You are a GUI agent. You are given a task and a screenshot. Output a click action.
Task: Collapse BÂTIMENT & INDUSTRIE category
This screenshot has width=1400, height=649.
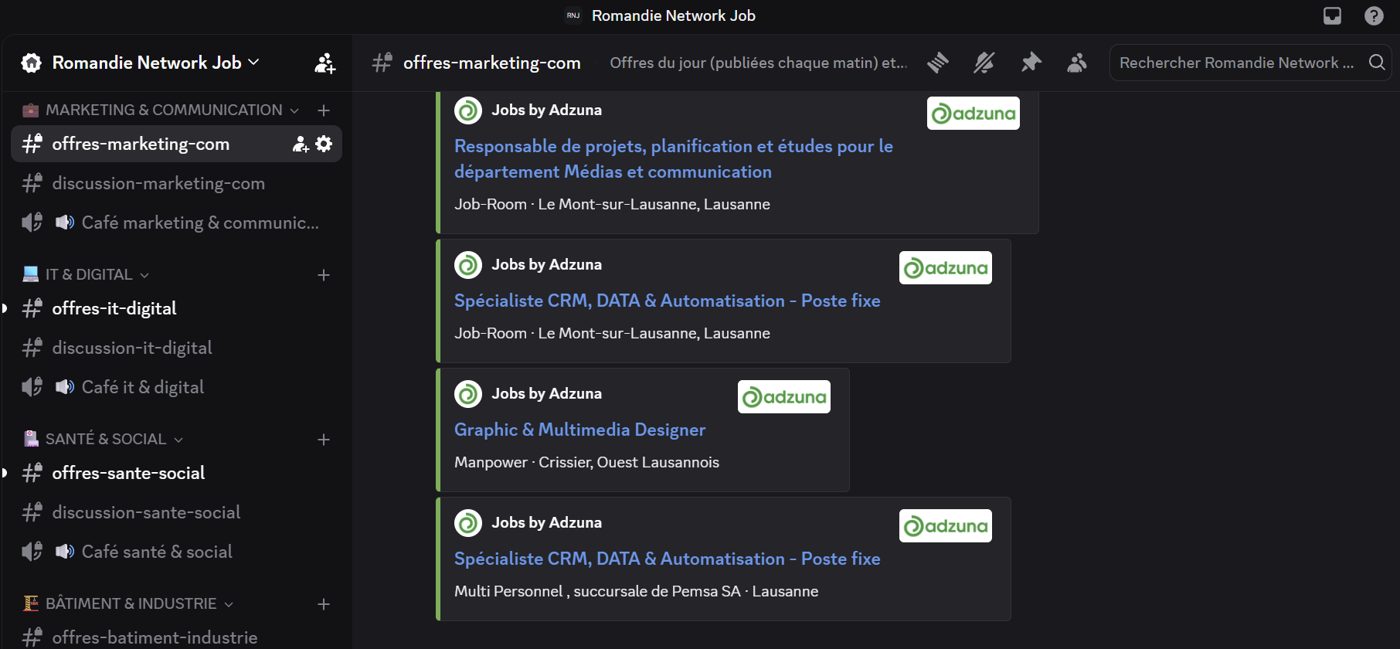pyautogui.click(x=128, y=603)
